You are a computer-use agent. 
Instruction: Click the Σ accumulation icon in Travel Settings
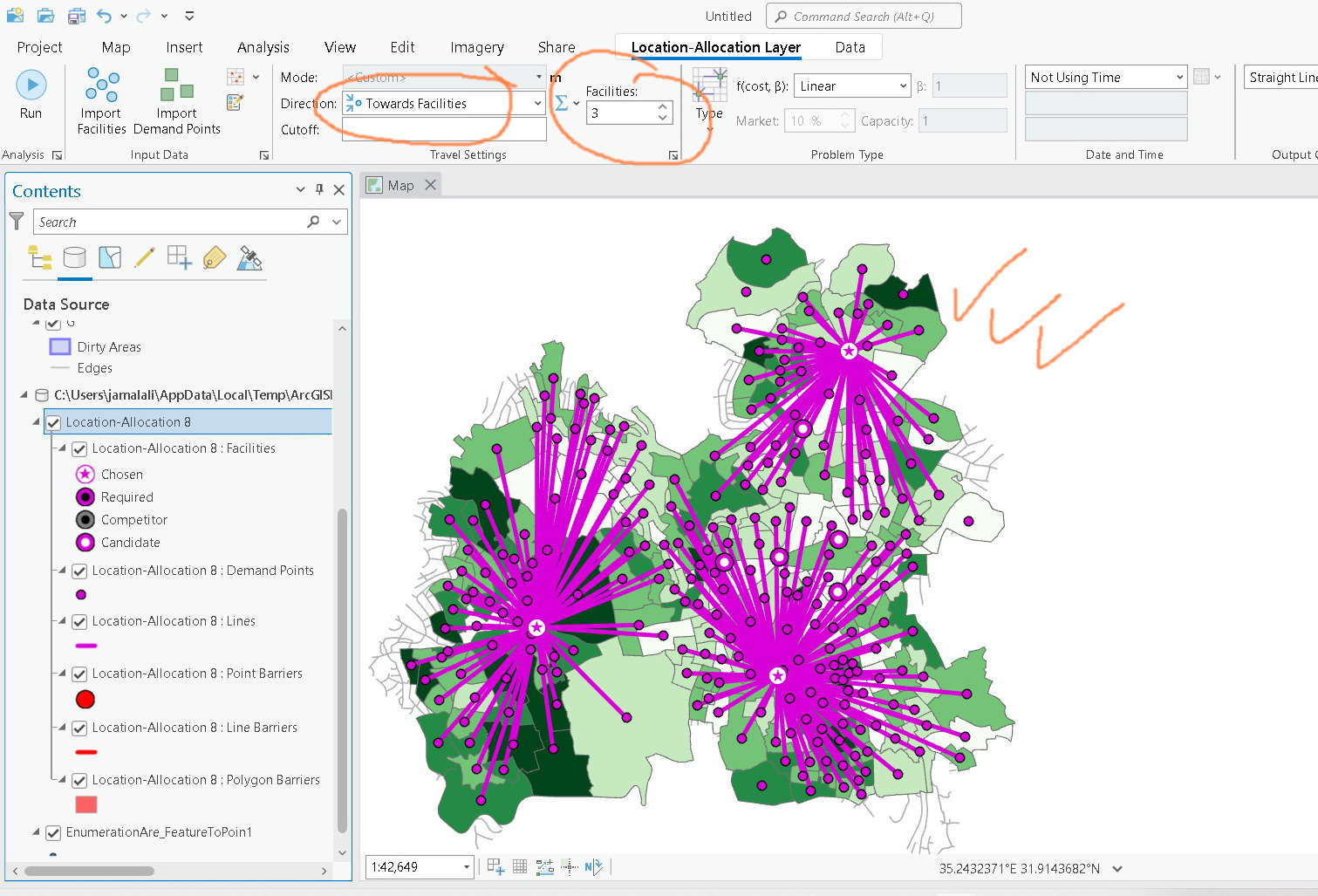[563, 102]
